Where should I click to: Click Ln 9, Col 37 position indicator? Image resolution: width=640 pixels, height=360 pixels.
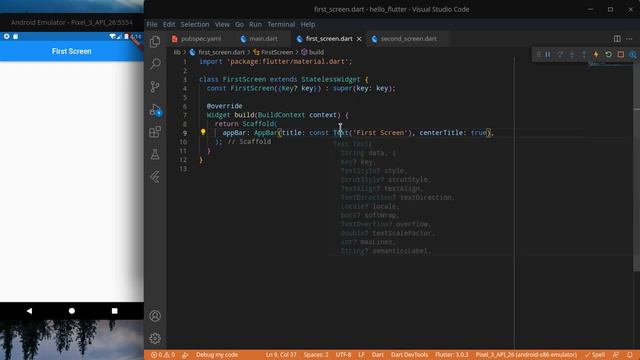tap(281, 355)
